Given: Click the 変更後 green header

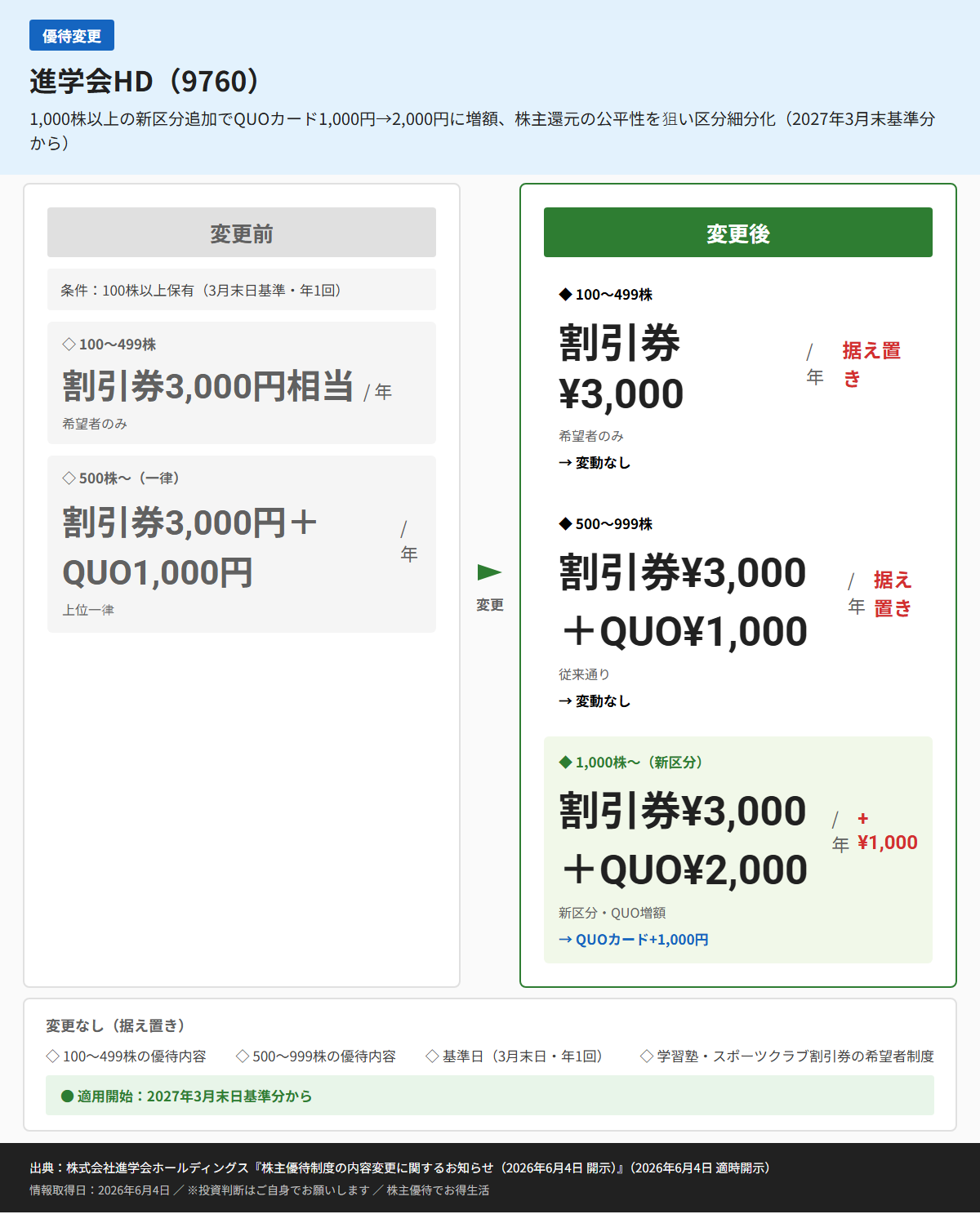Looking at the screenshot, I should click(738, 233).
